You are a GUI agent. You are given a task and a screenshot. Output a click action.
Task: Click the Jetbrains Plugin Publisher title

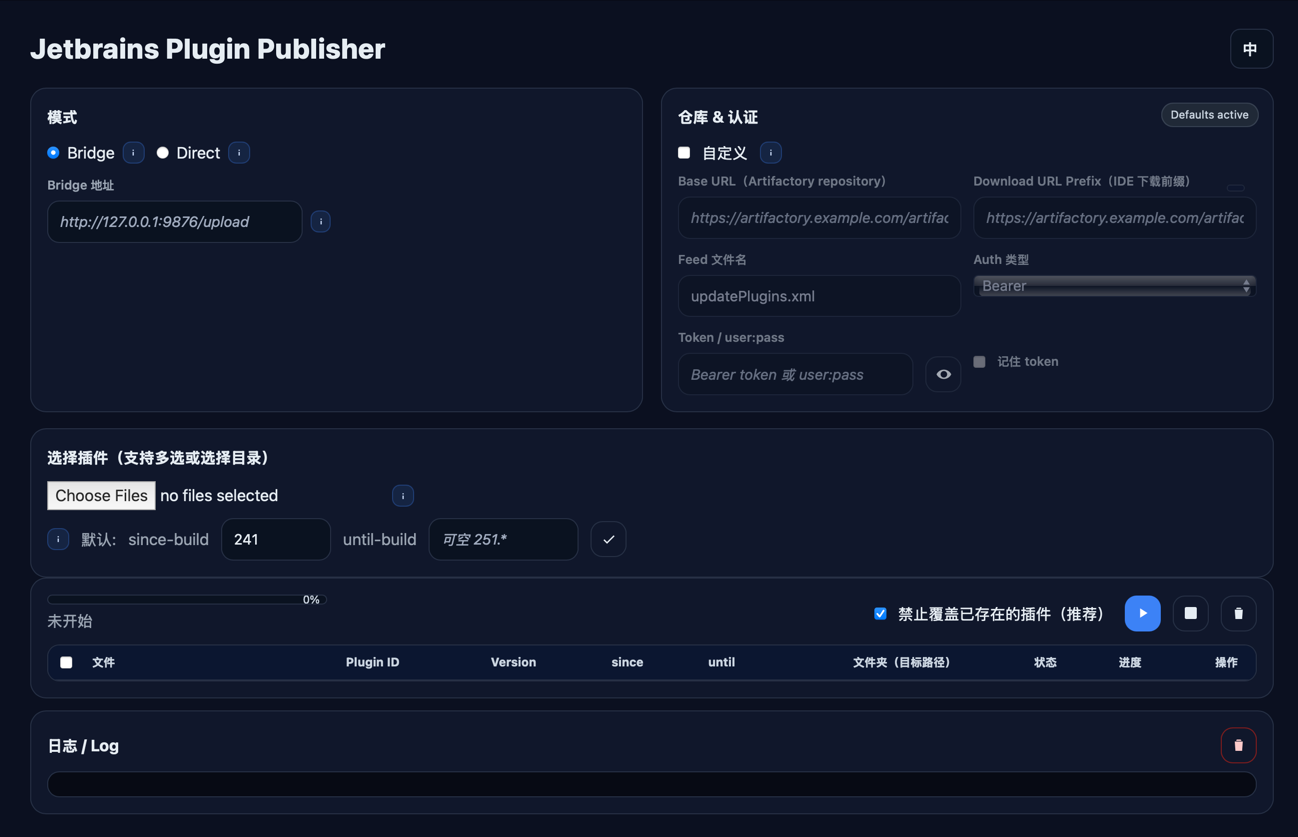click(x=207, y=49)
